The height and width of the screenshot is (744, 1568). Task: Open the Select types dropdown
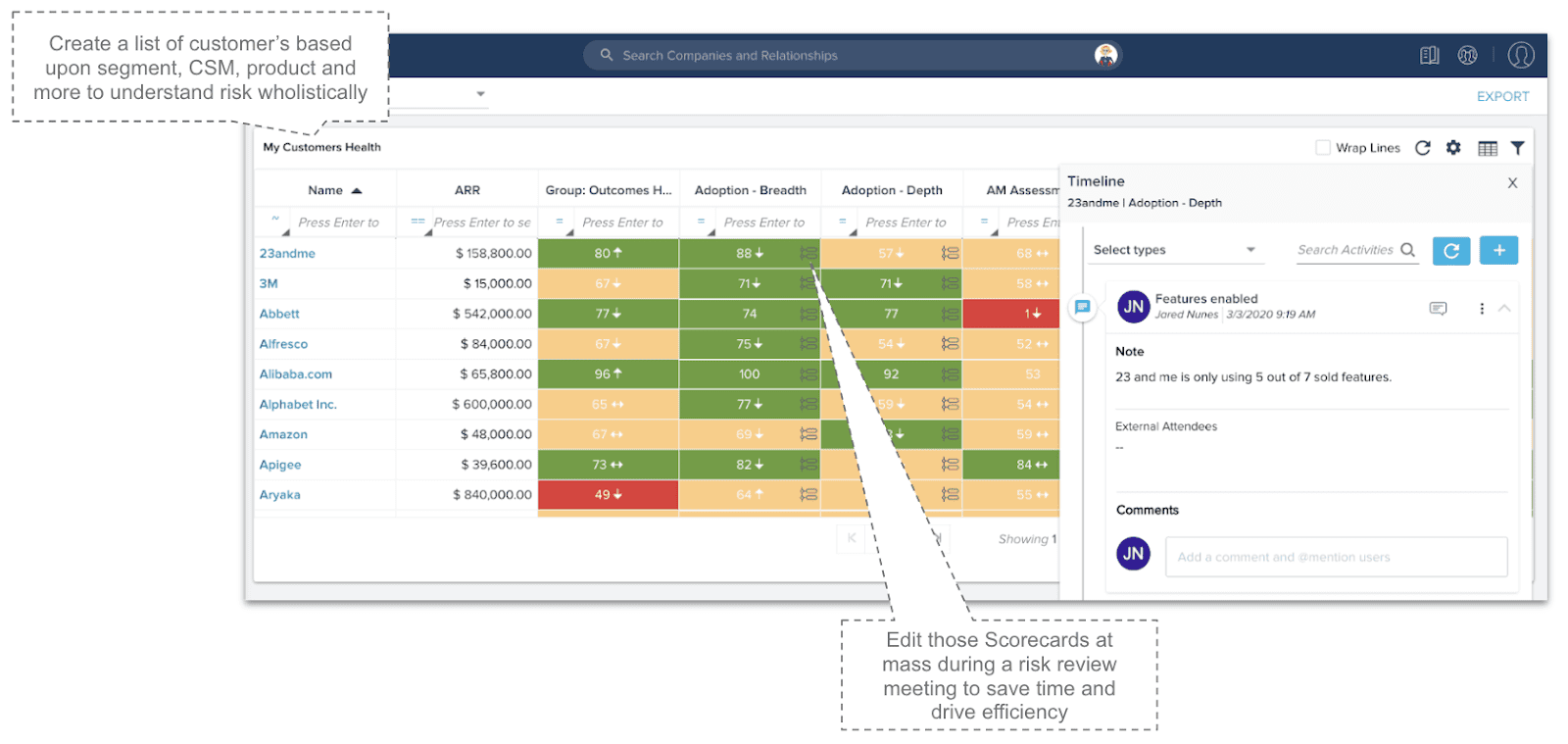point(1174,250)
